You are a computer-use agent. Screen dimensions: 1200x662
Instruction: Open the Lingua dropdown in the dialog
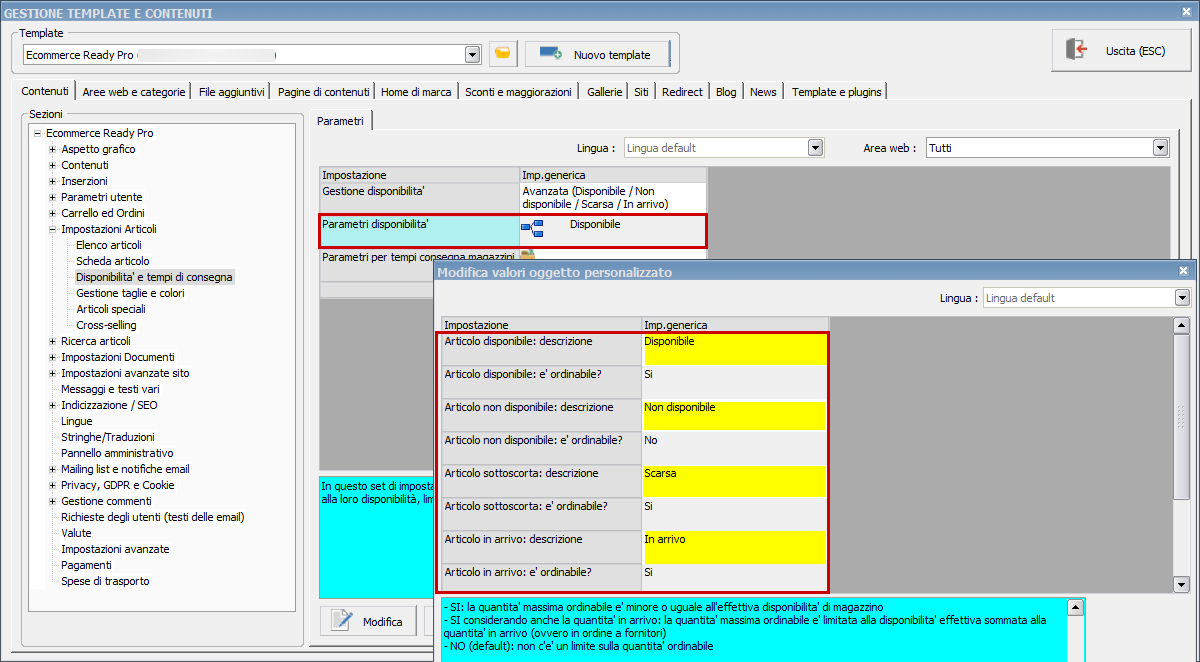(1182, 298)
